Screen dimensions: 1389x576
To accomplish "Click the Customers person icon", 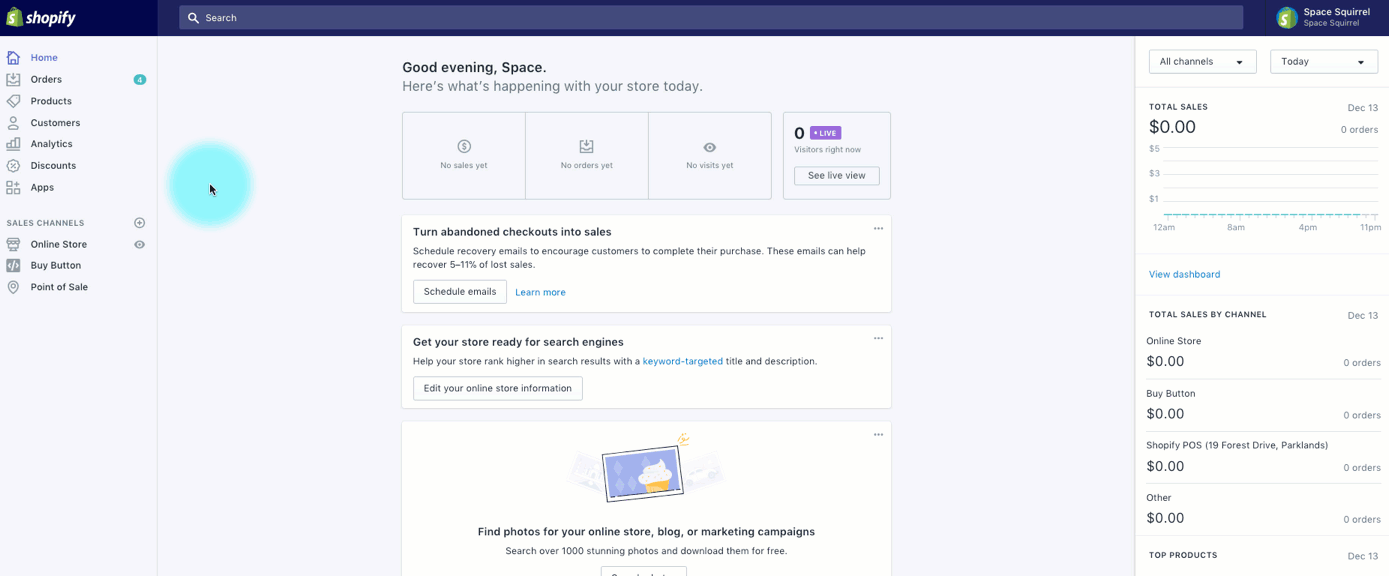I will coord(13,123).
